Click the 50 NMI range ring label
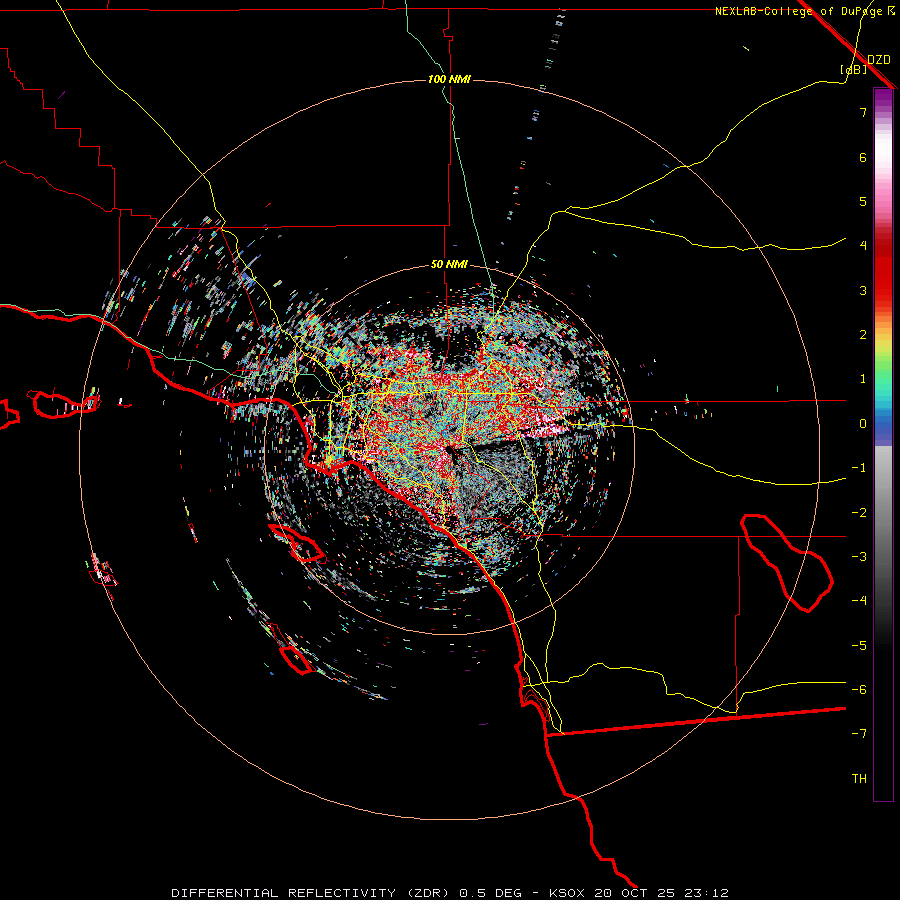The height and width of the screenshot is (900, 900). 449,264
